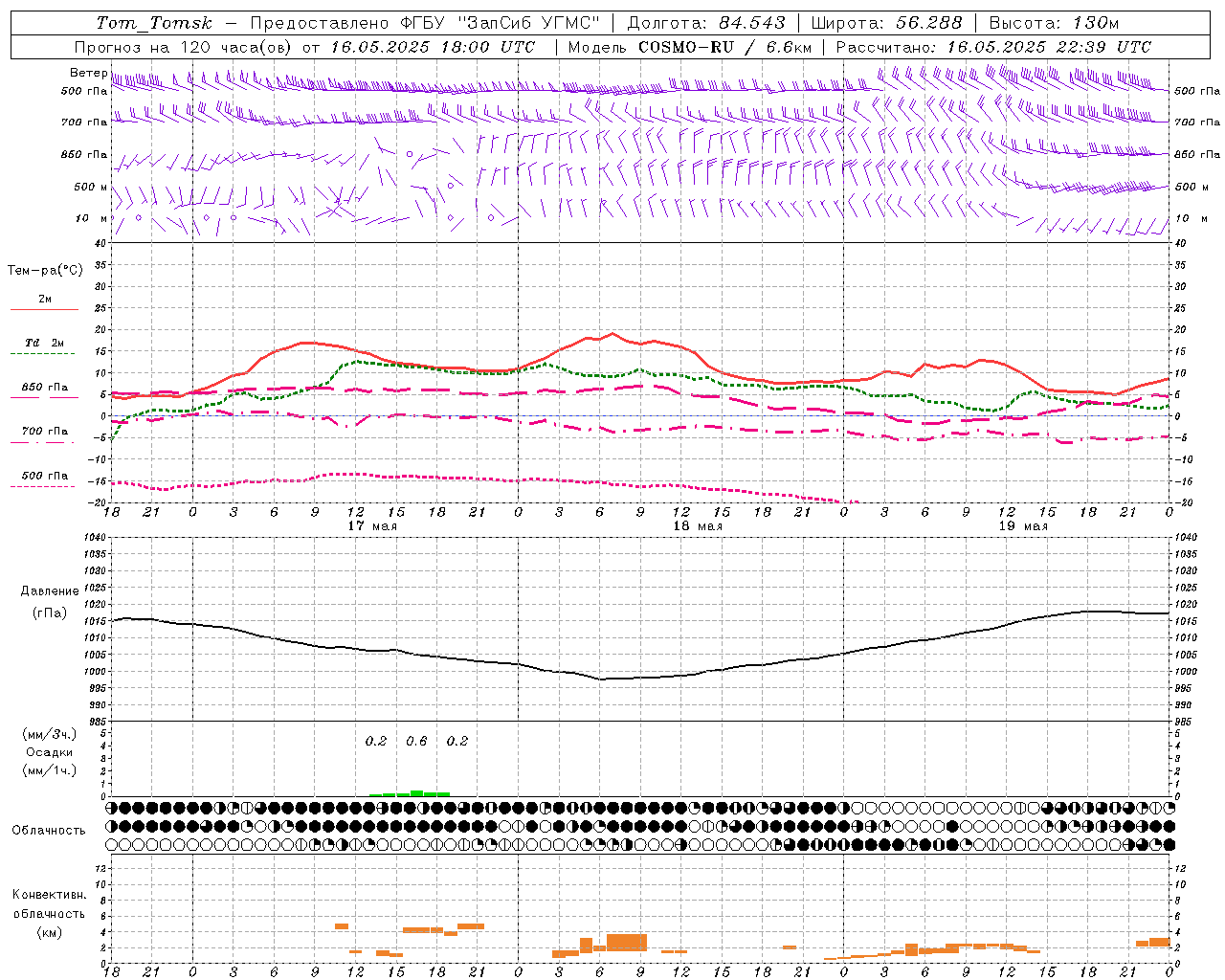
Task: Click the green dashed swatch under Td 2м
Action: [x=44, y=354]
